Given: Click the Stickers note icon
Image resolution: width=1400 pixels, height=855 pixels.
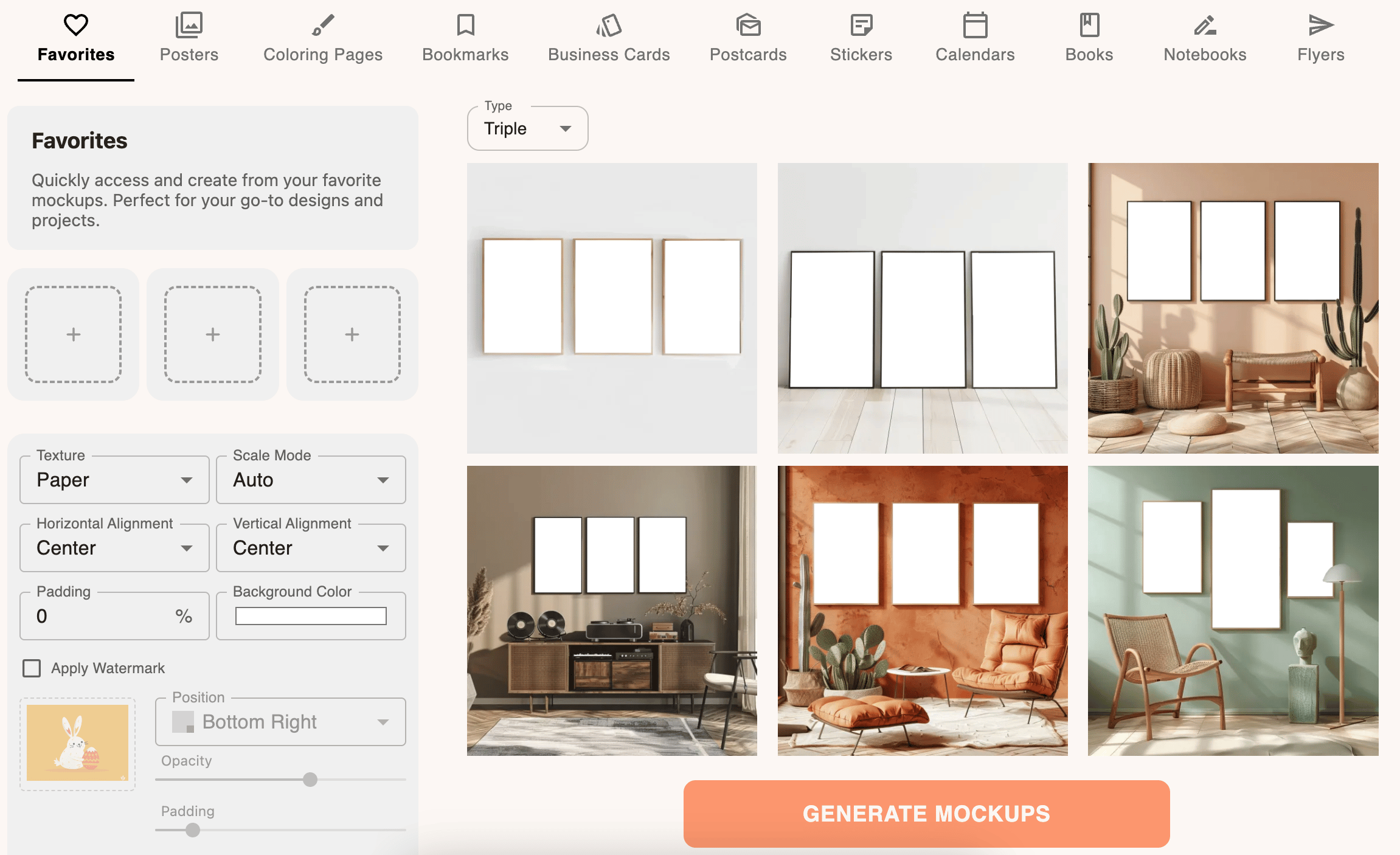Looking at the screenshot, I should click(x=861, y=25).
